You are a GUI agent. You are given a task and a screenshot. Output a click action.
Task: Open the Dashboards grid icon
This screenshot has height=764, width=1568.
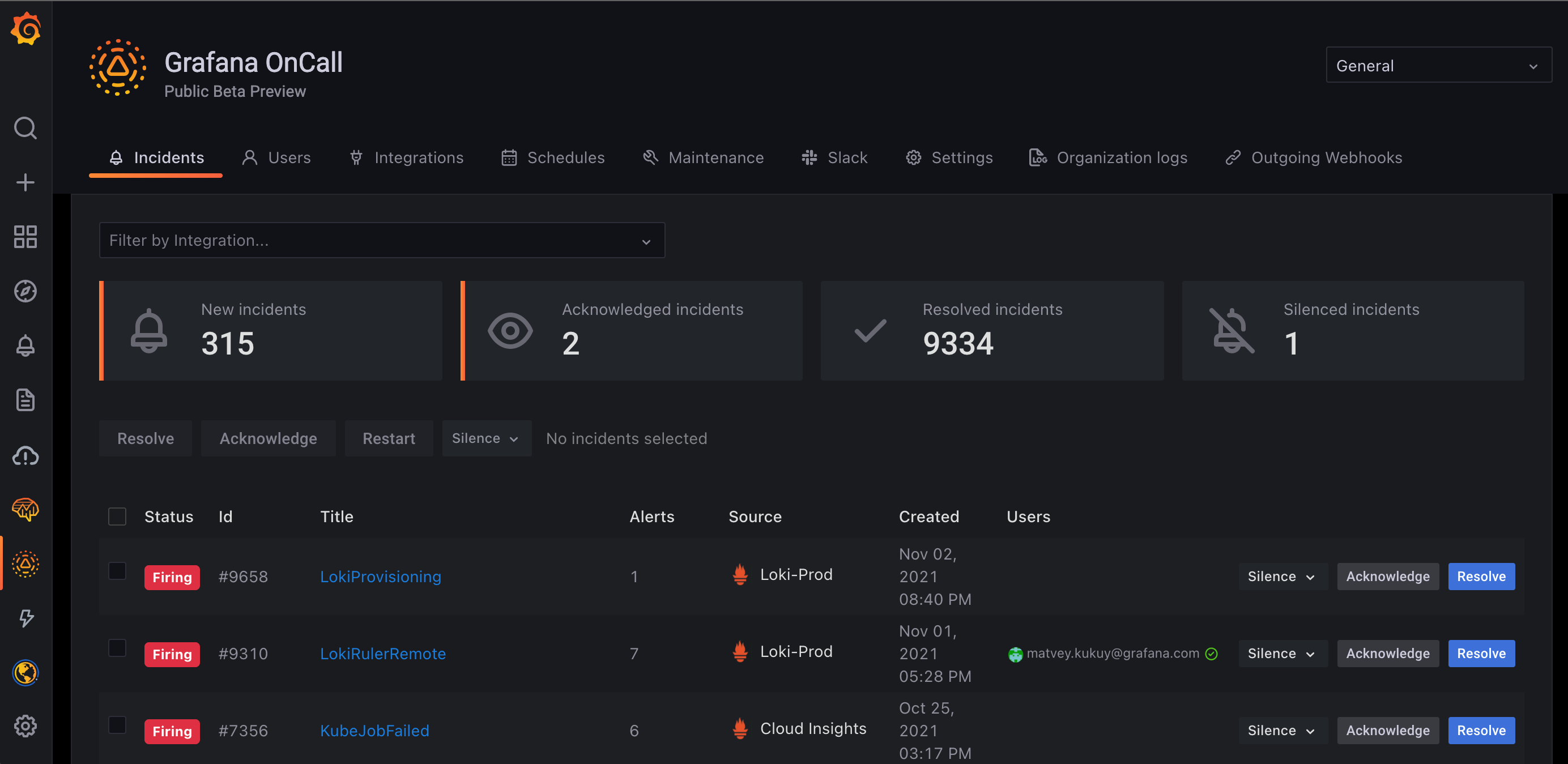point(25,237)
